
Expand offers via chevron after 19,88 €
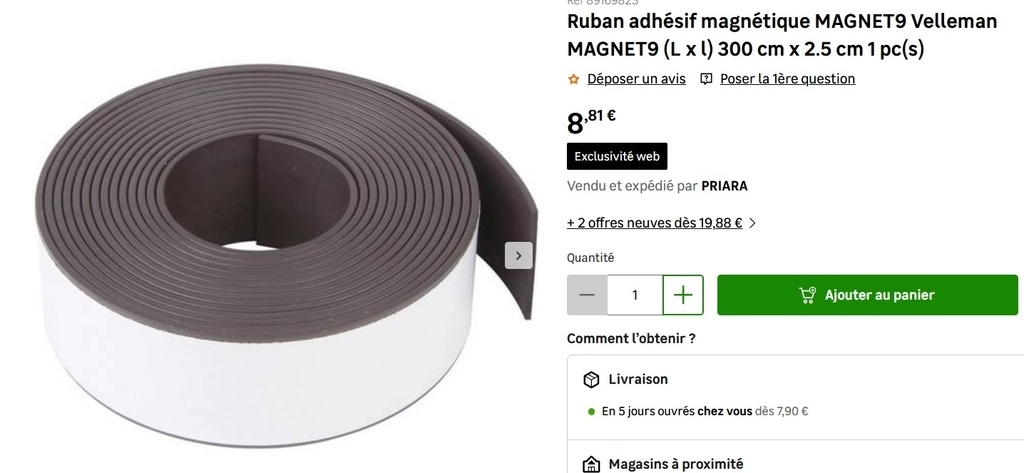pyautogui.click(x=753, y=223)
